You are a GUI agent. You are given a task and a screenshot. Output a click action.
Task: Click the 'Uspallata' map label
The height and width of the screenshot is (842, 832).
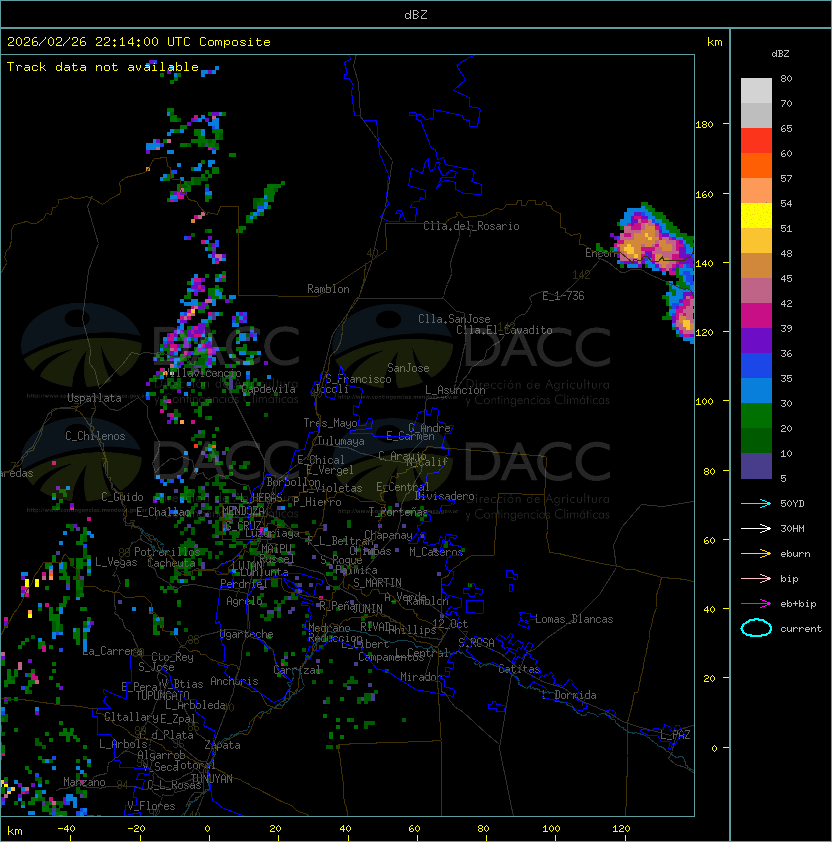[94, 398]
